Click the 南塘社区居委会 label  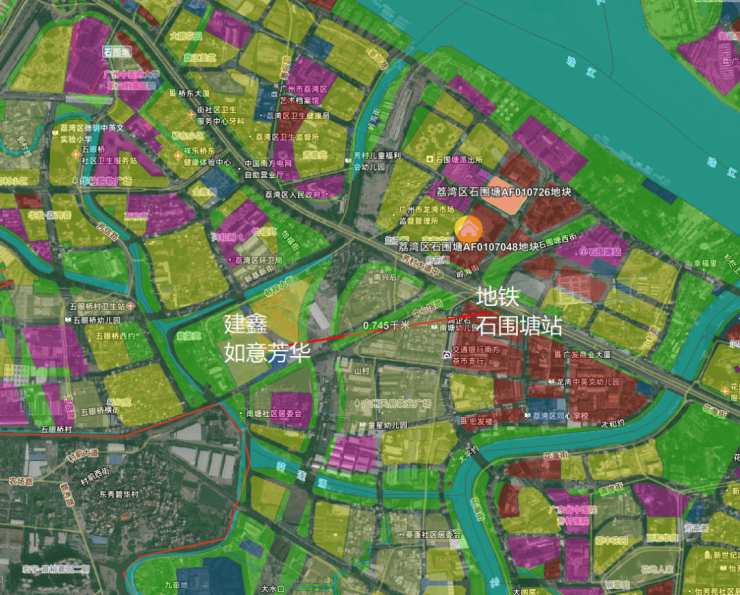tap(274, 413)
